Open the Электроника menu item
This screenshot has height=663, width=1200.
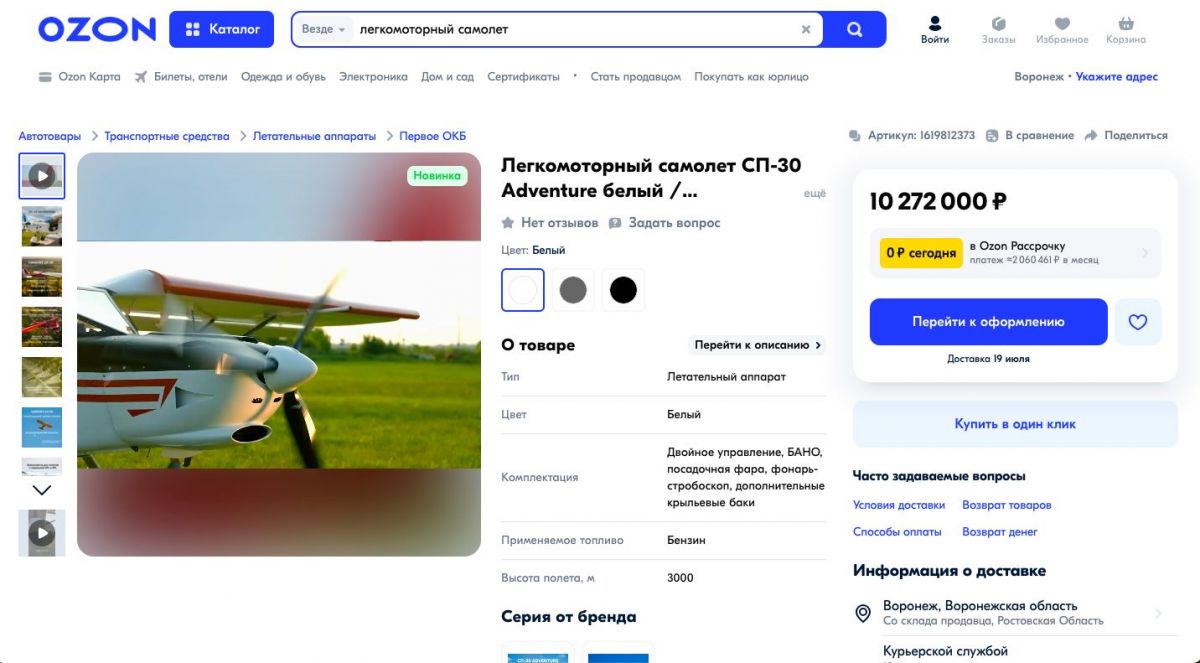373,76
